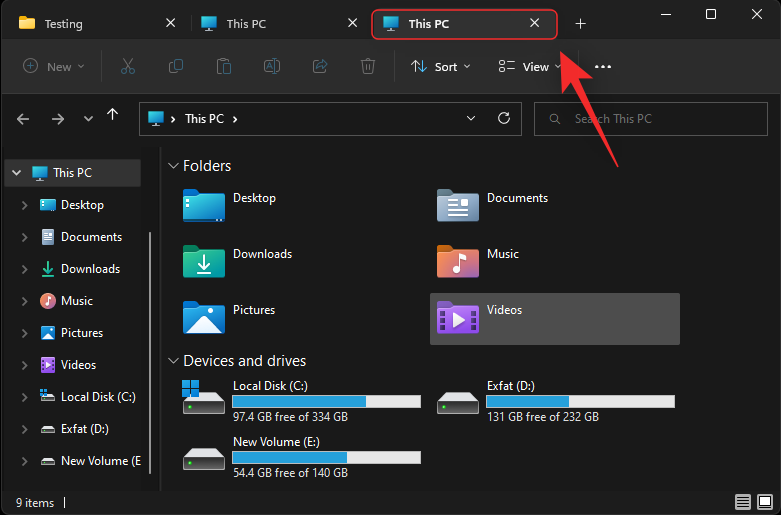Go up one level with up arrow
Screen dimensions: 781x515
(x=113, y=115)
